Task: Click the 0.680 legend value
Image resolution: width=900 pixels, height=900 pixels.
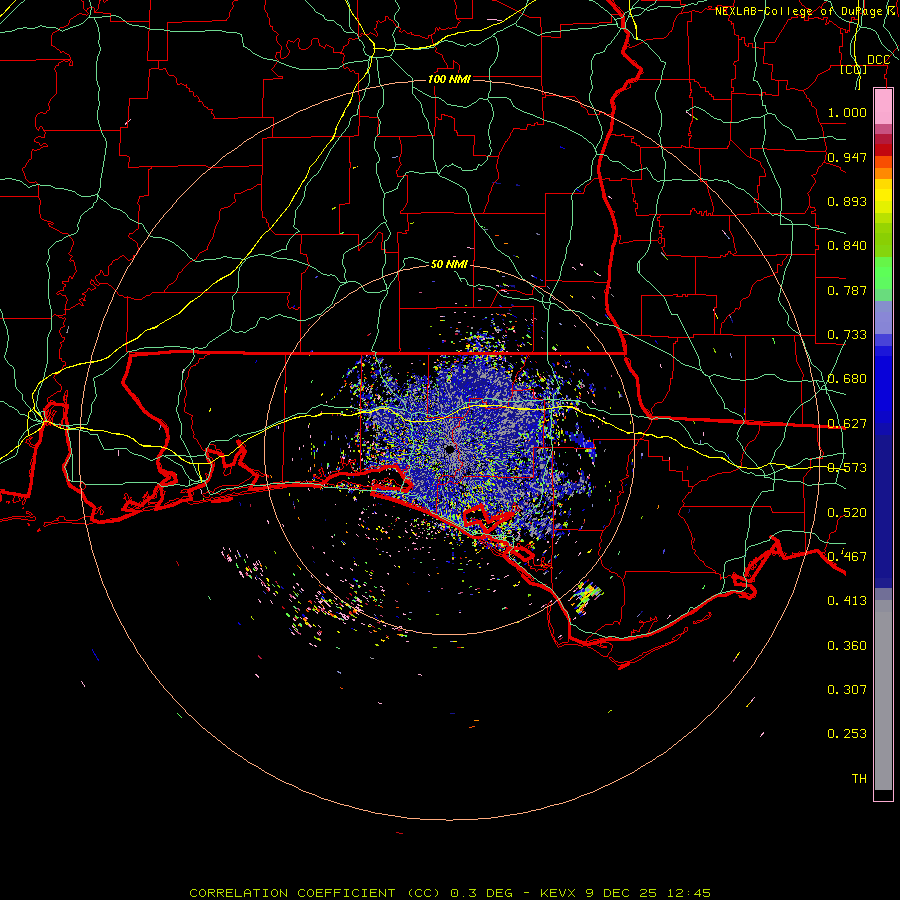Action: pos(847,378)
